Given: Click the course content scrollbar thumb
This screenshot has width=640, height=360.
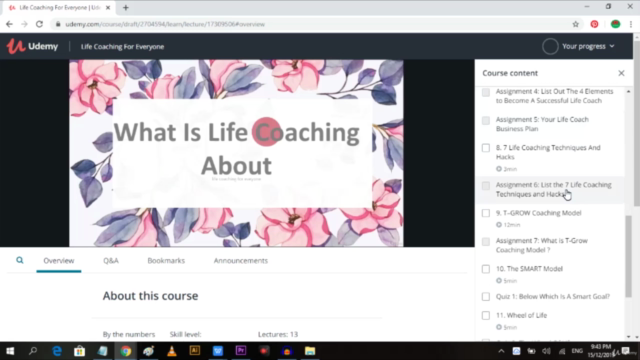Looking at the screenshot, I should [x=628, y=256].
